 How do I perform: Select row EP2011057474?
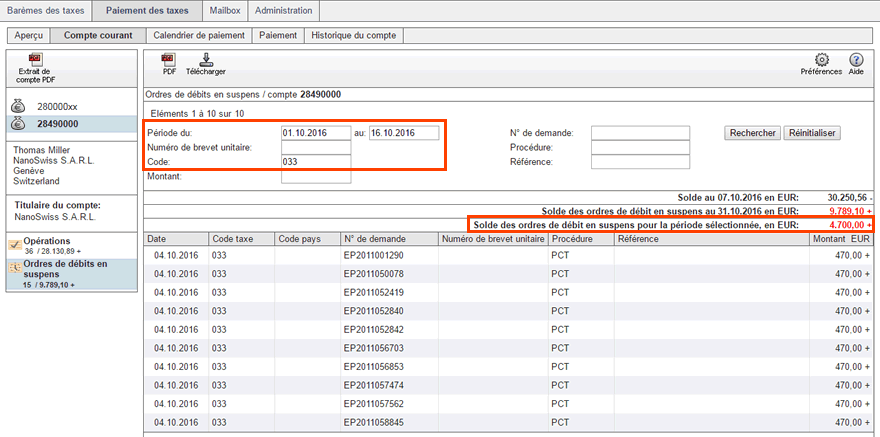tap(509, 385)
